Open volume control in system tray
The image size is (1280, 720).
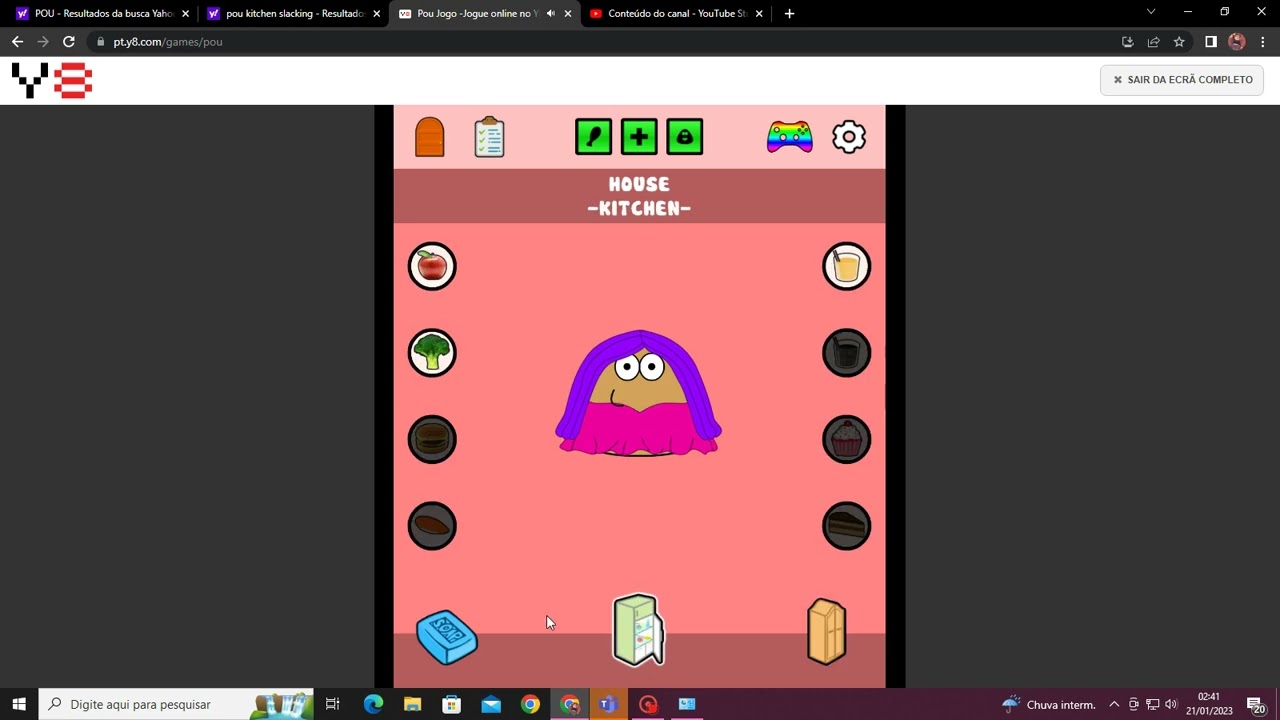[x=1171, y=704]
